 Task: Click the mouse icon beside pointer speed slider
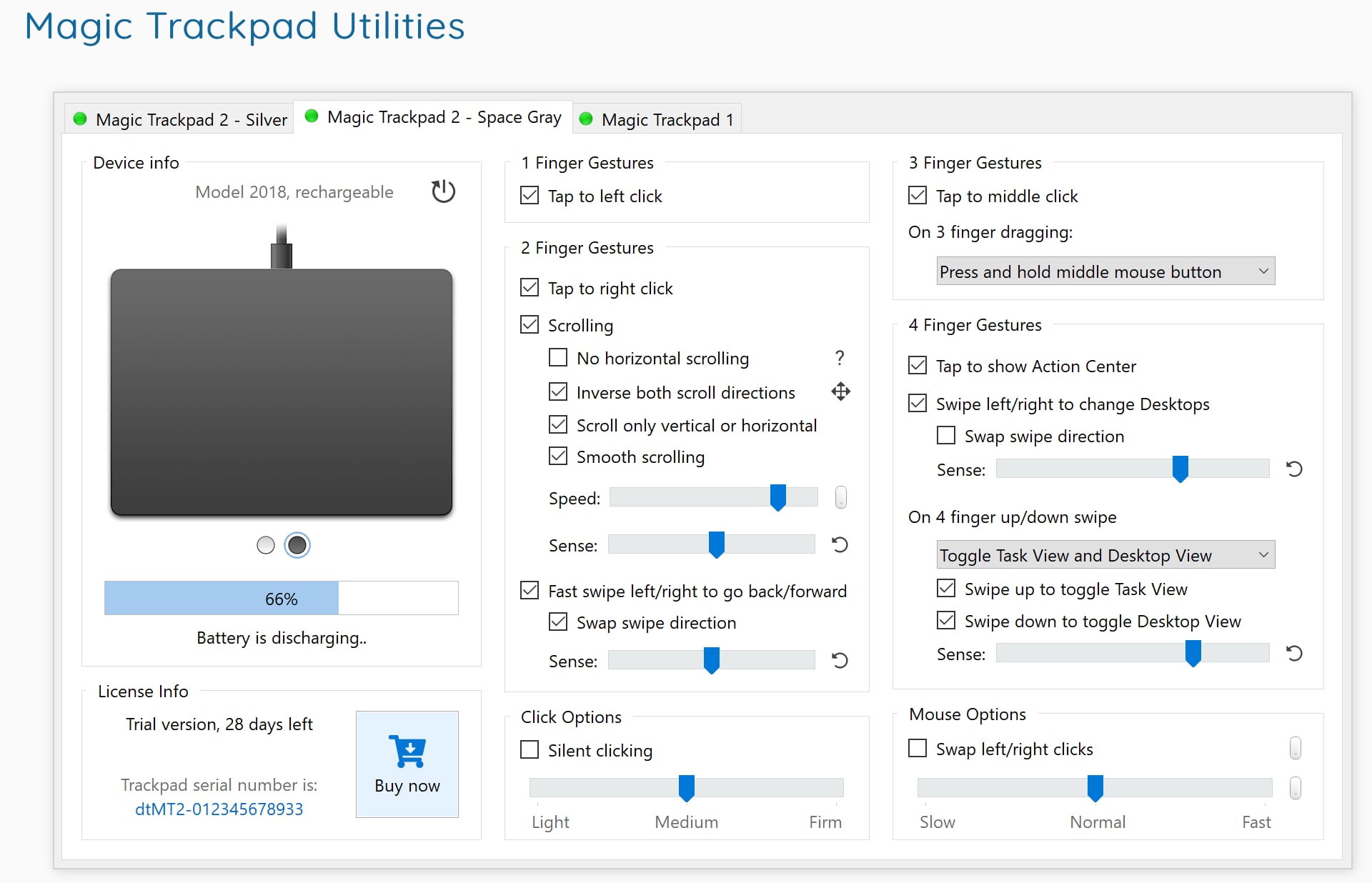[1295, 788]
